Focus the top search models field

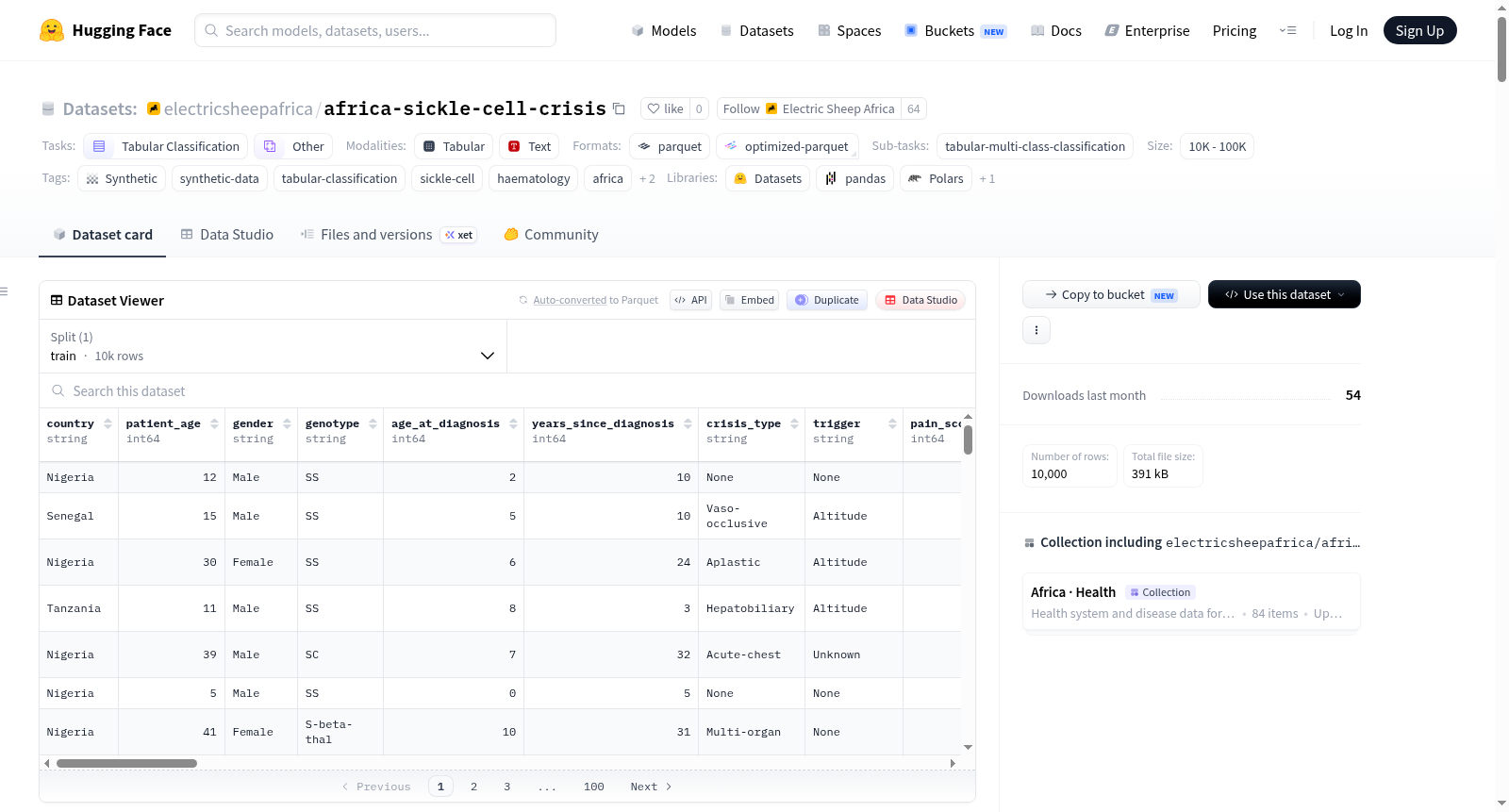(375, 30)
